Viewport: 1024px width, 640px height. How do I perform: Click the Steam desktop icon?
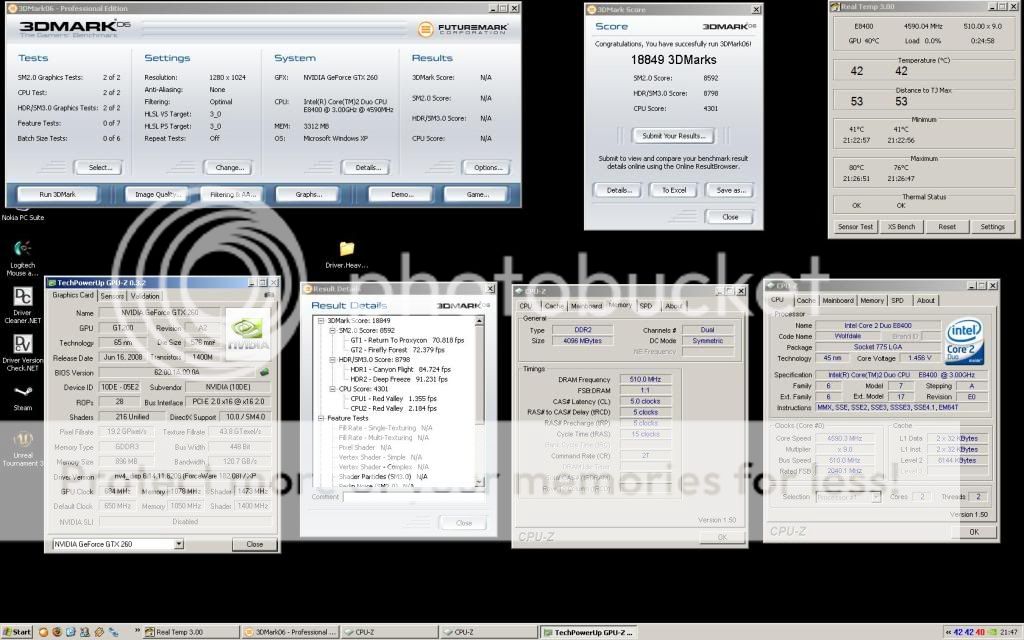pyautogui.click(x=23, y=392)
